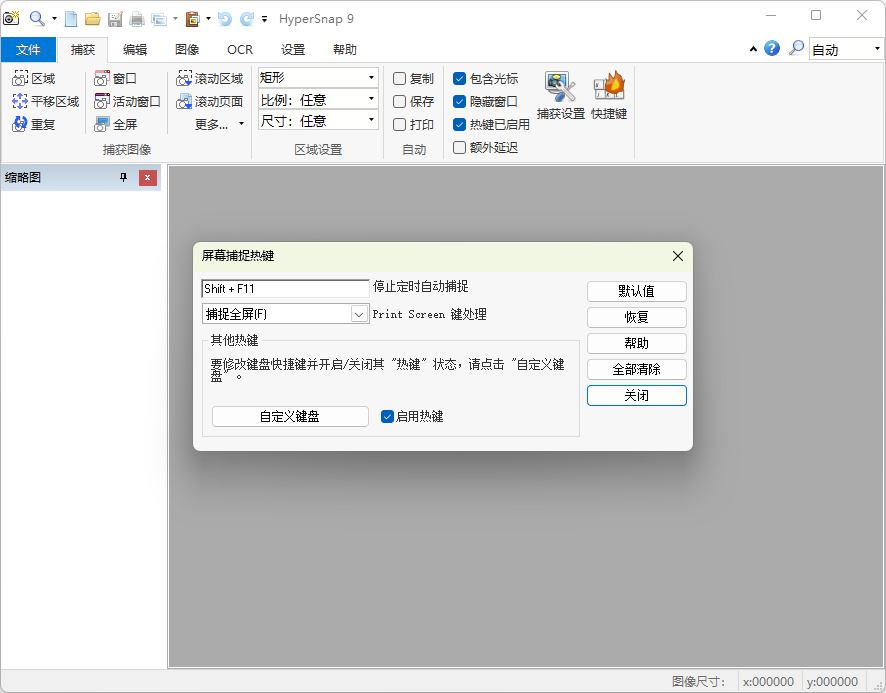Click the printer icon in quick toolbar
The image size is (886, 693).
tap(137, 19)
